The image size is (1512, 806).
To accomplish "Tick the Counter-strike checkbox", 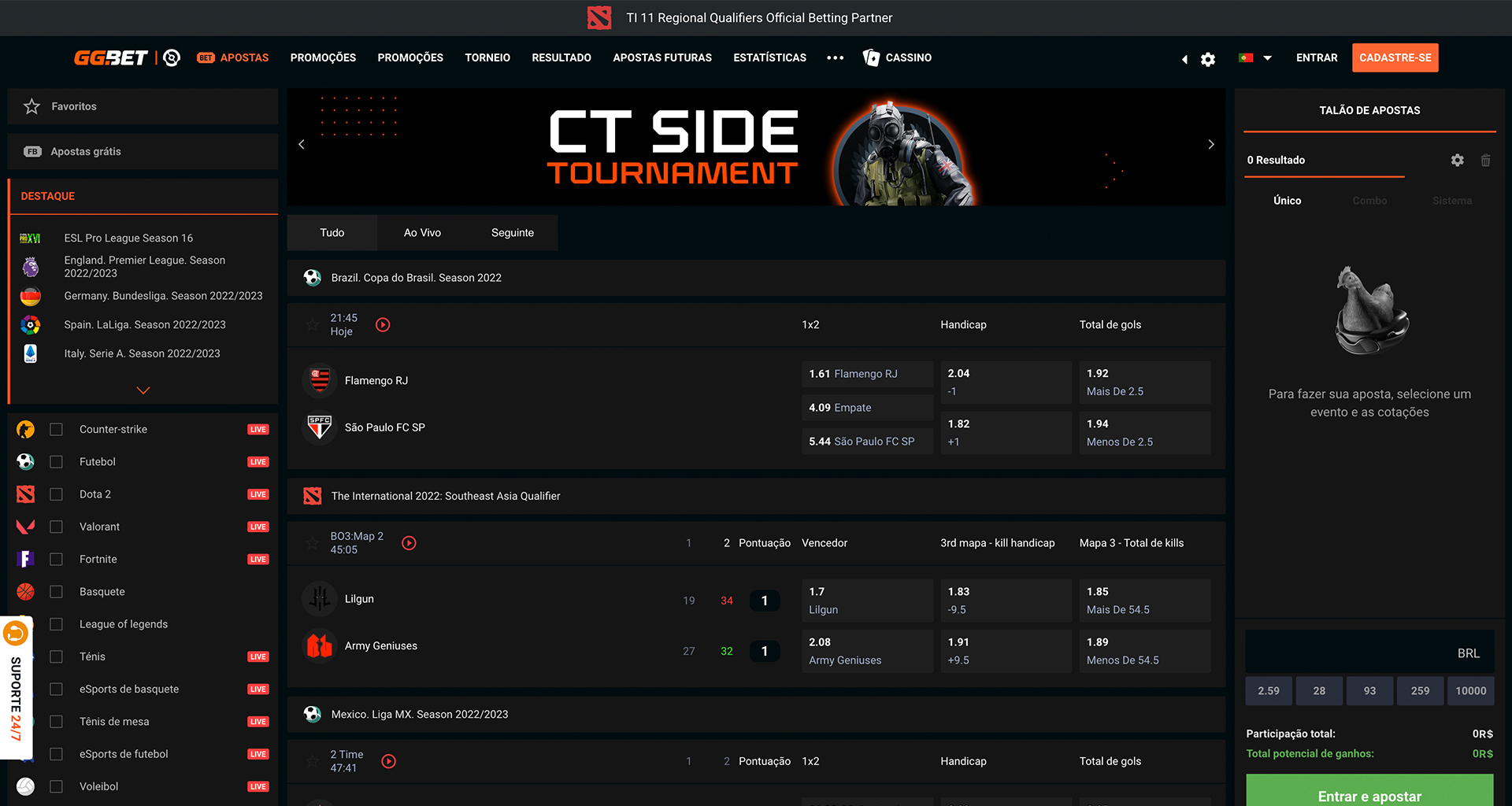I will [56, 429].
